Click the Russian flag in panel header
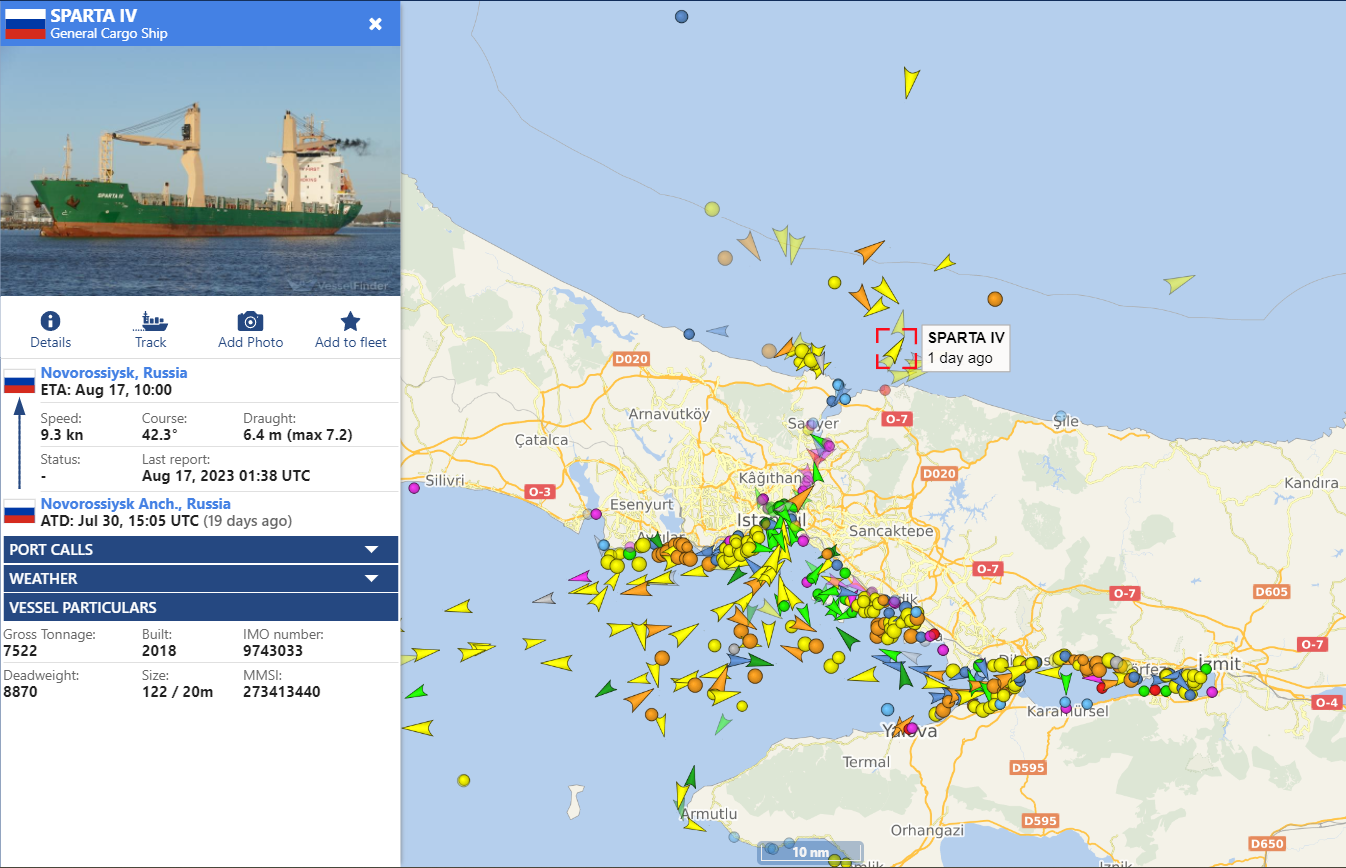Screen dimensions: 1346x868 point(25,24)
